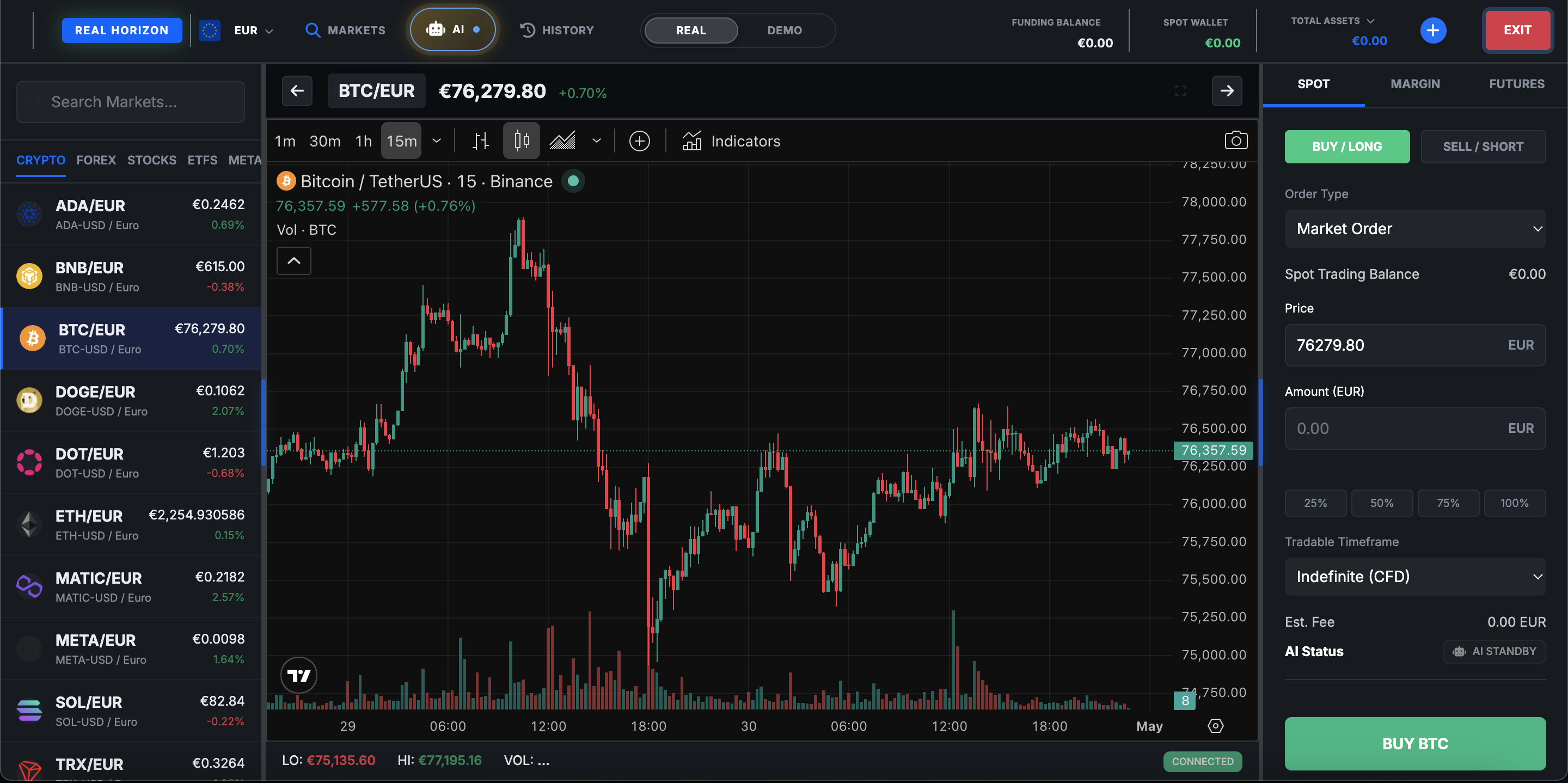Open History via the clock icon
This screenshot has height=783, width=1568.
pyautogui.click(x=527, y=30)
